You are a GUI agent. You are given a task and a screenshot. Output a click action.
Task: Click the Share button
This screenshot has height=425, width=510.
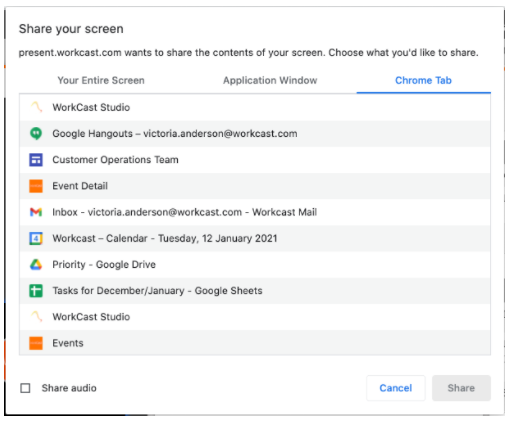click(x=461, y=388)
